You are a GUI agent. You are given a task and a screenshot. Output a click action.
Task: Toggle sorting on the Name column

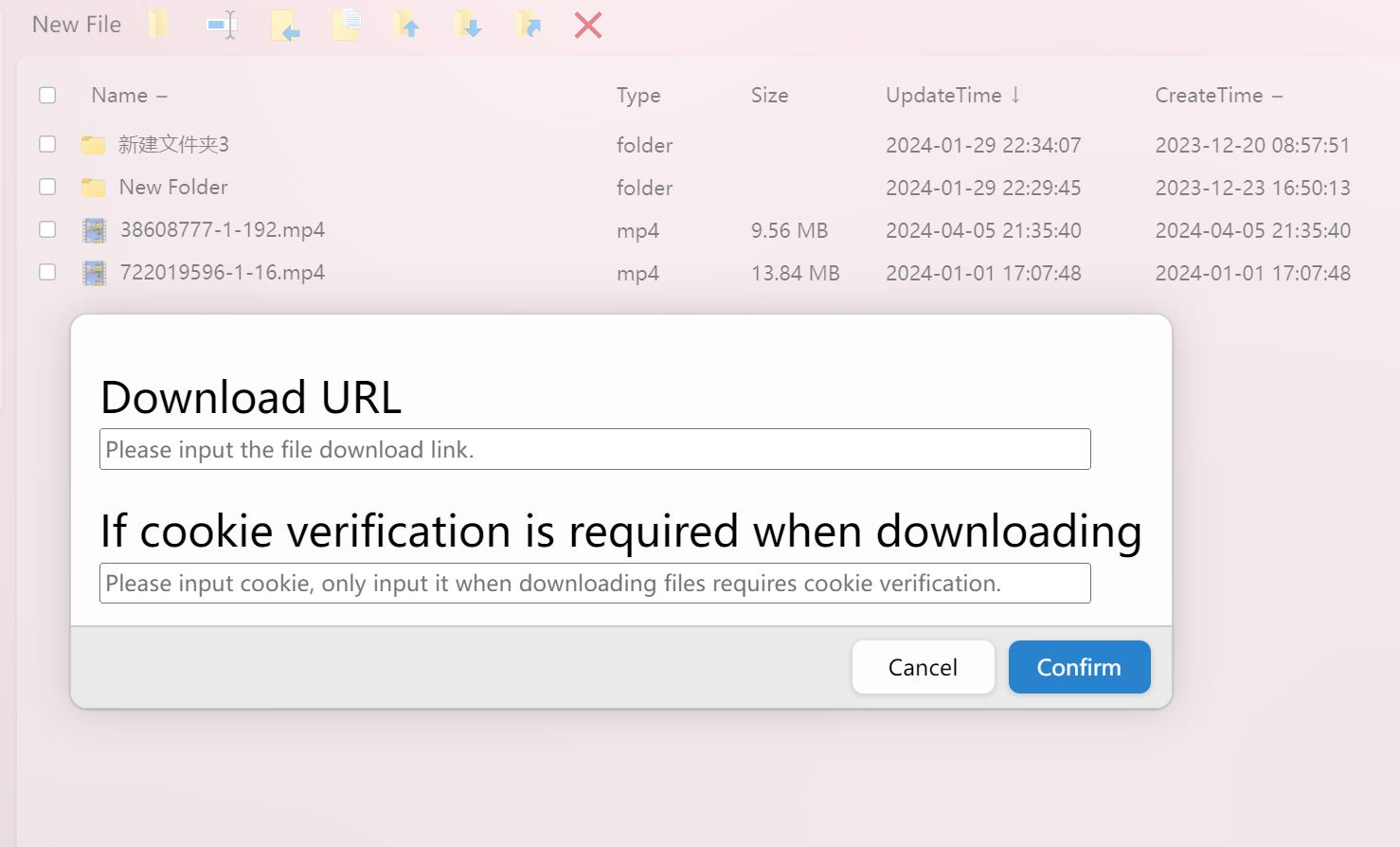coord(131,95)
